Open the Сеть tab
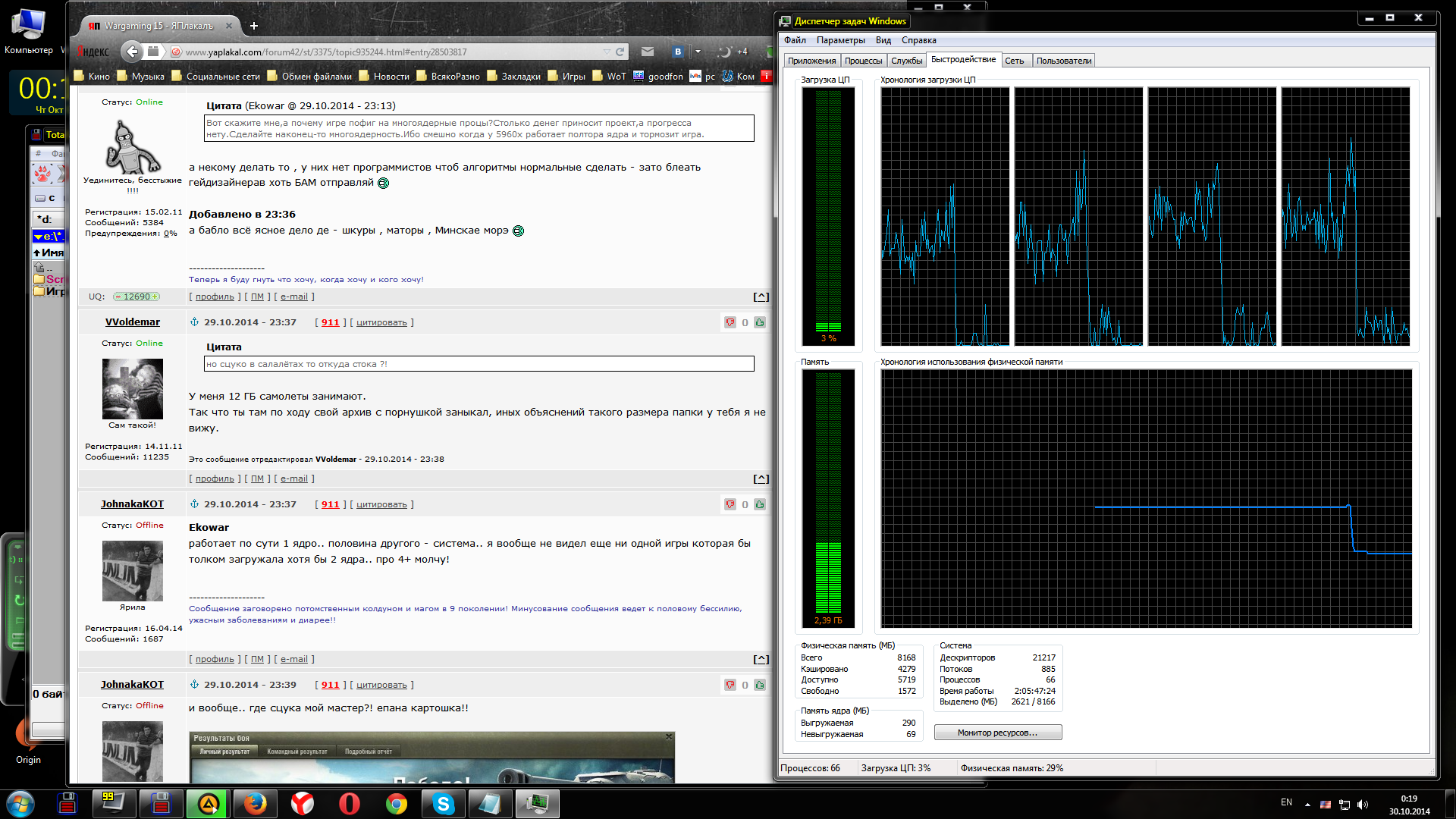The width and height of the screenshot is (1456, 819). (x=1015, y=61)
